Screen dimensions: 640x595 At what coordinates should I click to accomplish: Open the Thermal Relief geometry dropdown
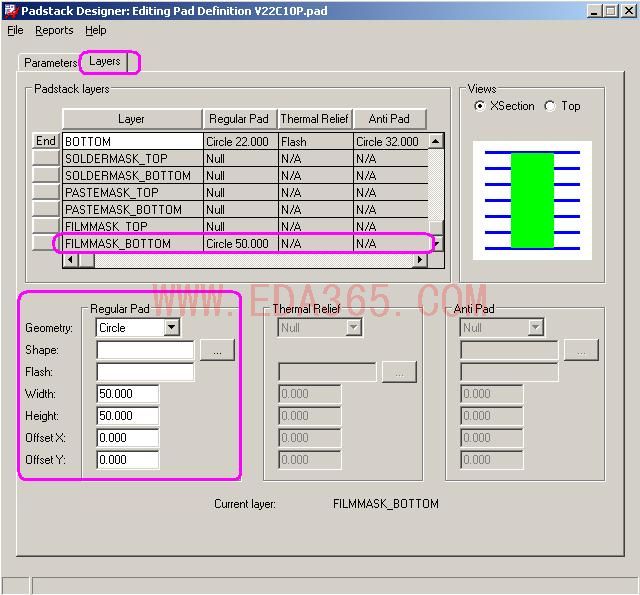tap(353, 327)
